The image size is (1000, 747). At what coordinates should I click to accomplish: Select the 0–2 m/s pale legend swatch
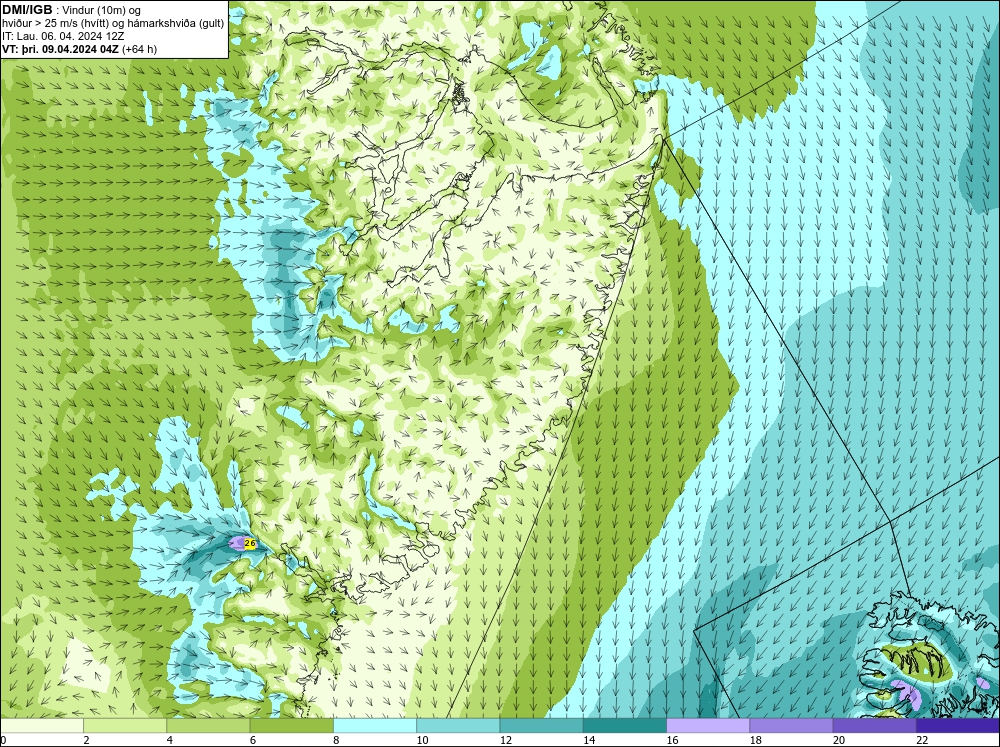(x=41, y=726)
